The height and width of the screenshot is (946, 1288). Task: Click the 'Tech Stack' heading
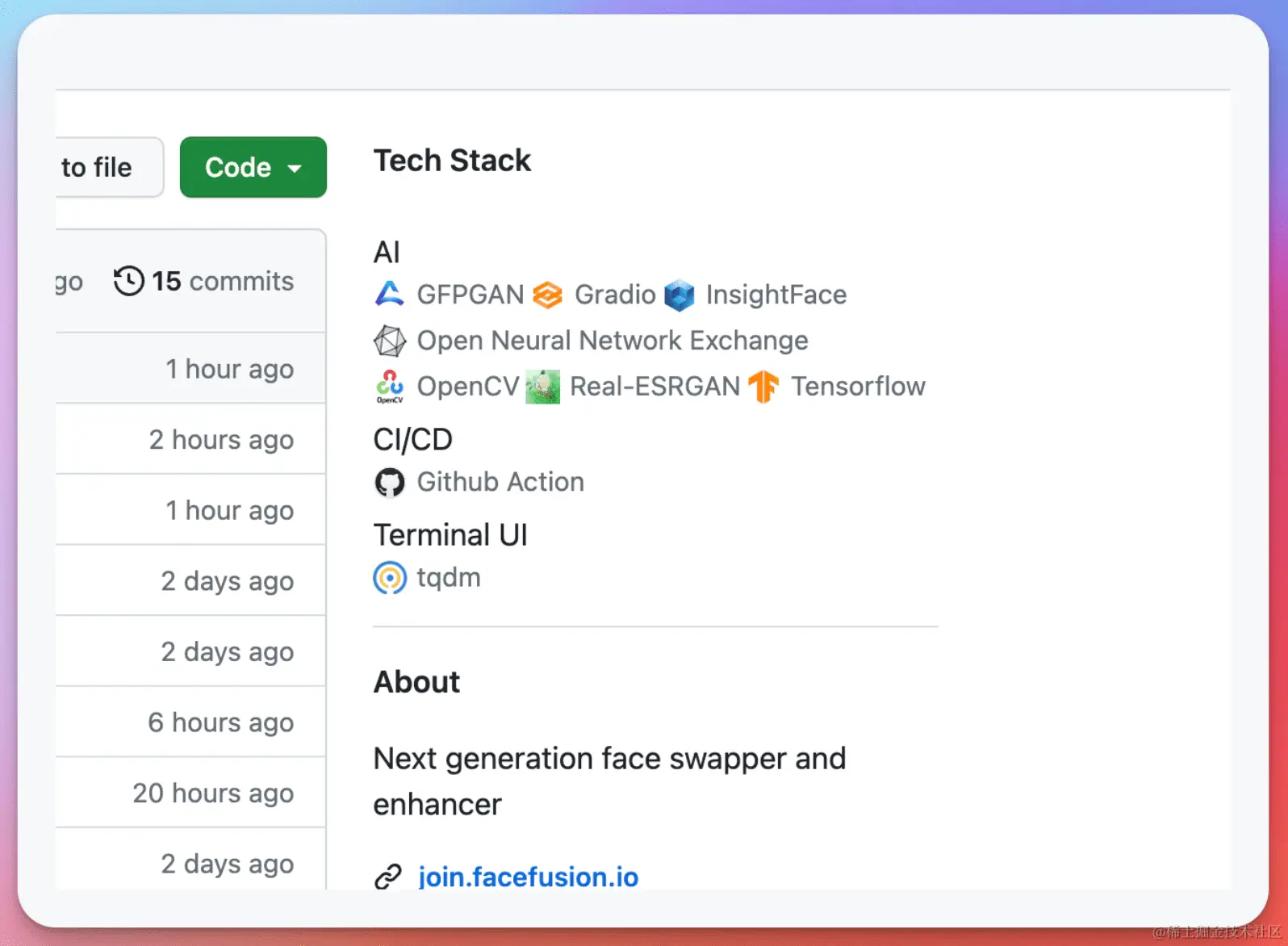pyautogui.click(x=452, y=161)
